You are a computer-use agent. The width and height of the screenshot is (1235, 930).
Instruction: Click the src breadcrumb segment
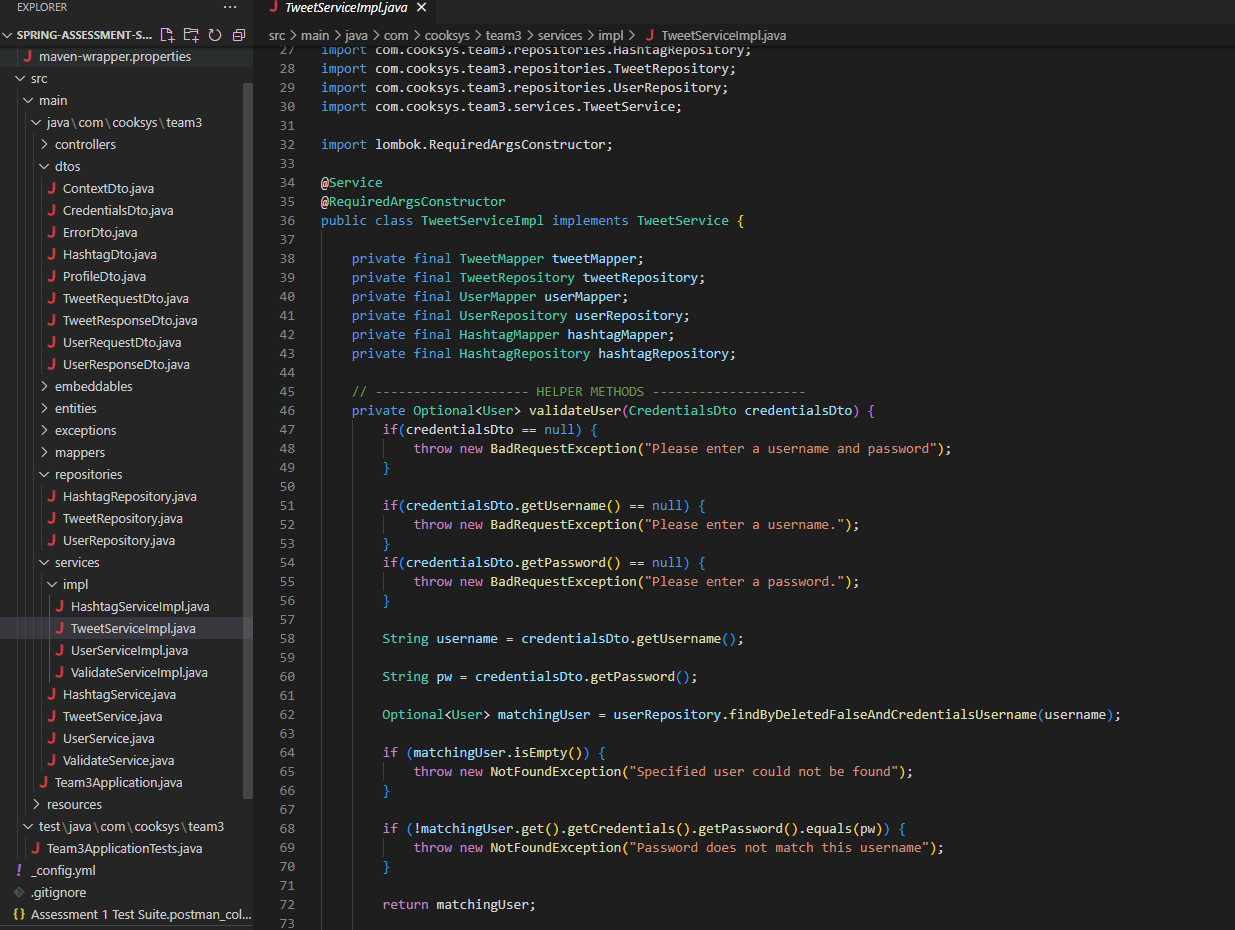[277, 35]
